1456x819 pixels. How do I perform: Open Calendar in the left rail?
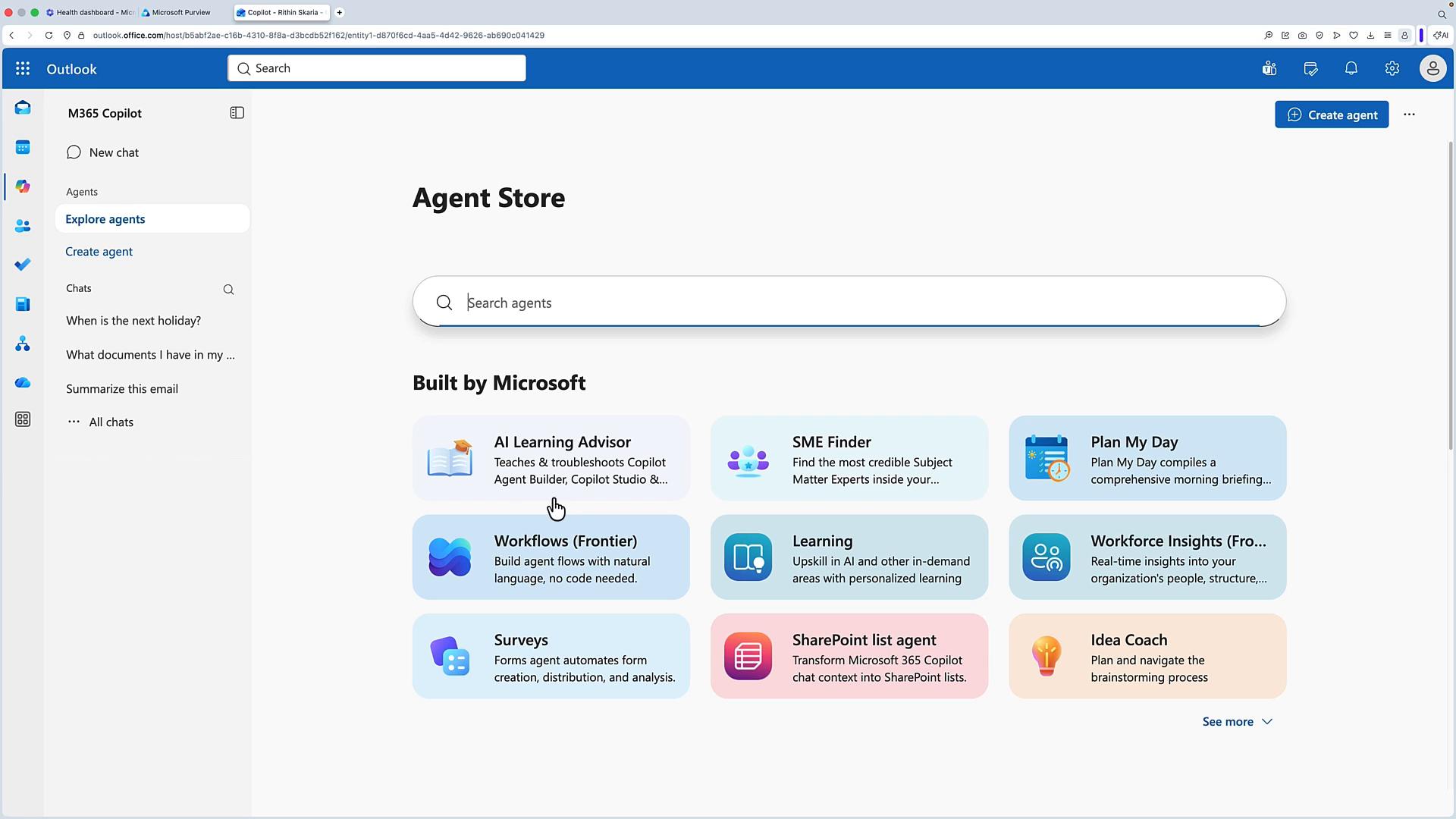coord(23,147)
